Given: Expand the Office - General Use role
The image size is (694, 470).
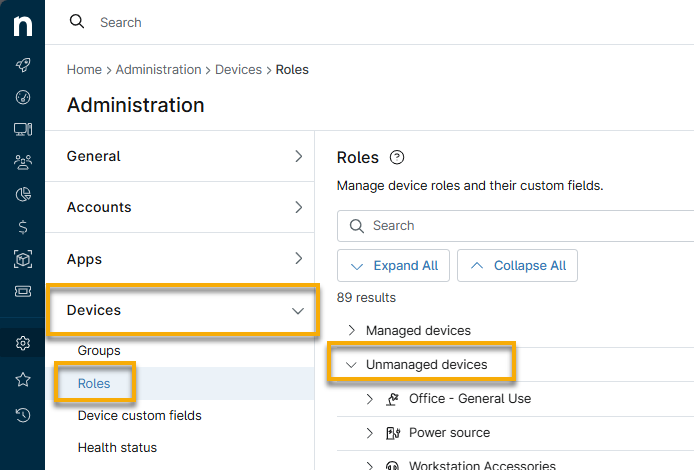Looking at the screenshot, I should point(370,399).
